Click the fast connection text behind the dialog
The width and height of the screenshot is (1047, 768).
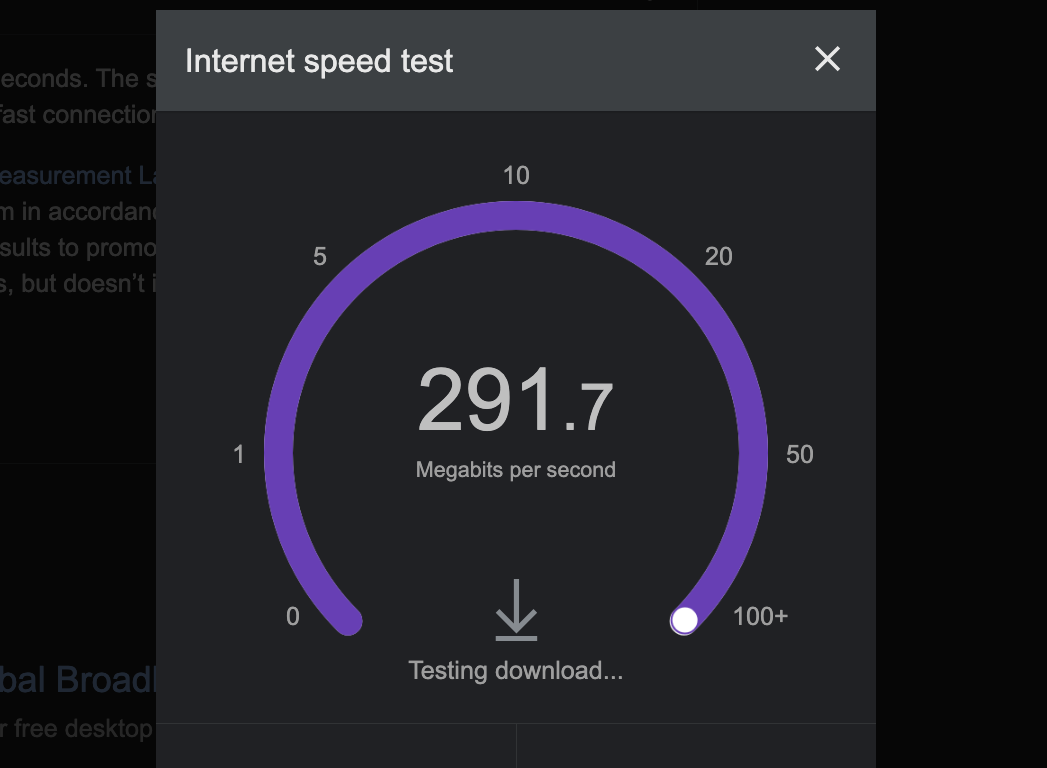[x=75, y=114]
